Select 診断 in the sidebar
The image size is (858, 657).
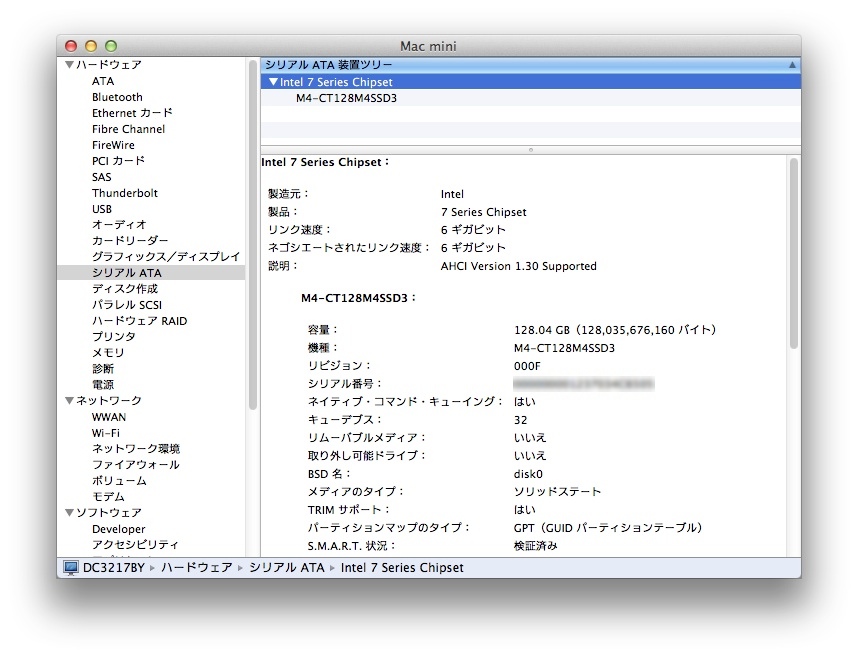click(x=103, y=369)
